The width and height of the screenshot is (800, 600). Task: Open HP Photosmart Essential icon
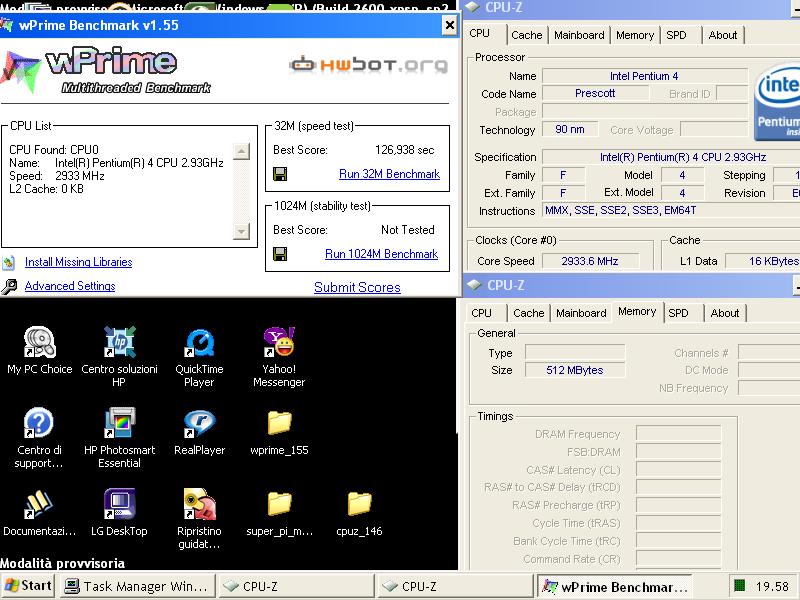pos(119,438)
